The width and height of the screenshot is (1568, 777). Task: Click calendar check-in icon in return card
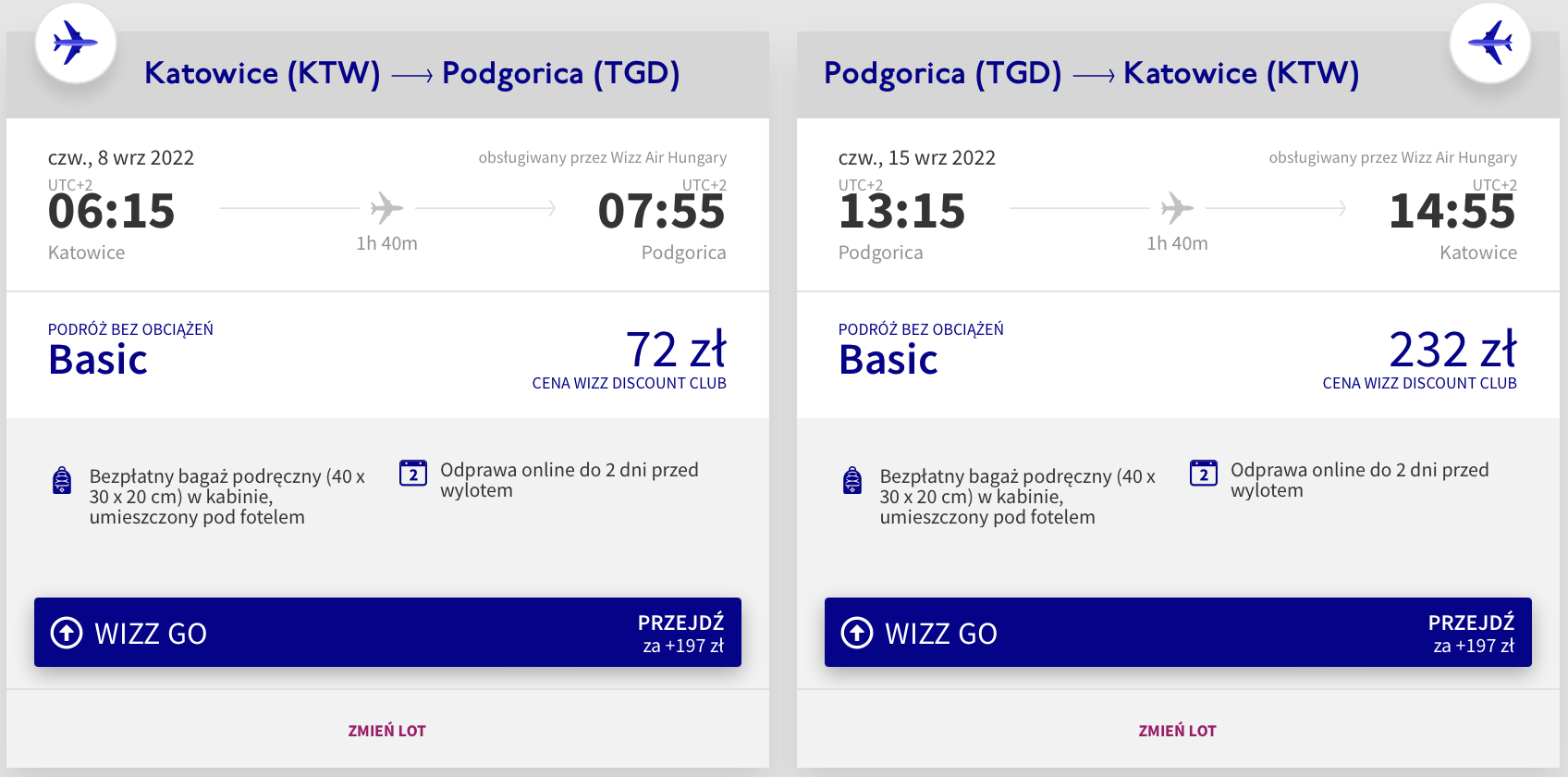tap(1204, 473)
